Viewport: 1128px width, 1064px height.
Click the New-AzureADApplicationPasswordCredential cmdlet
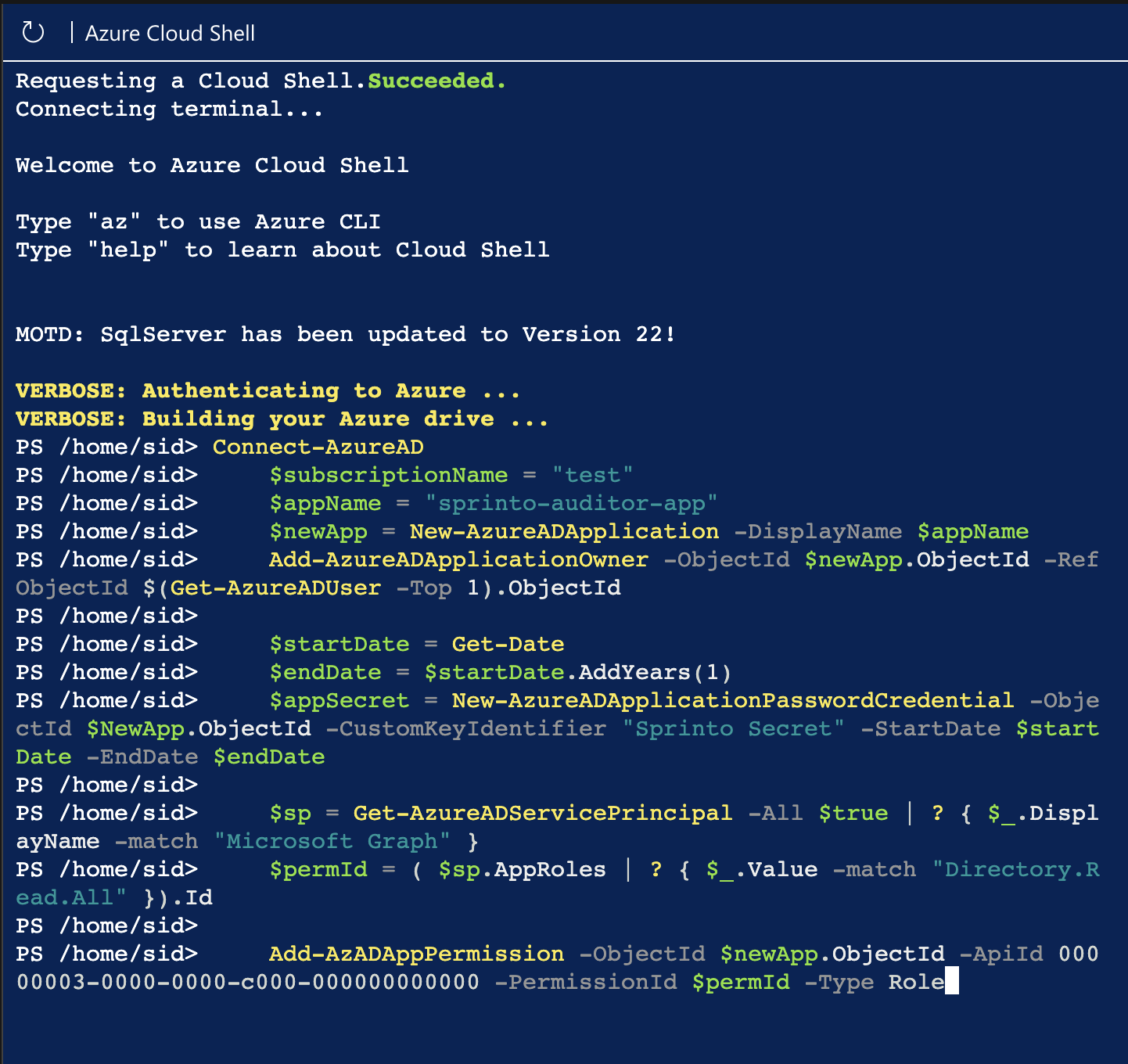732,700
